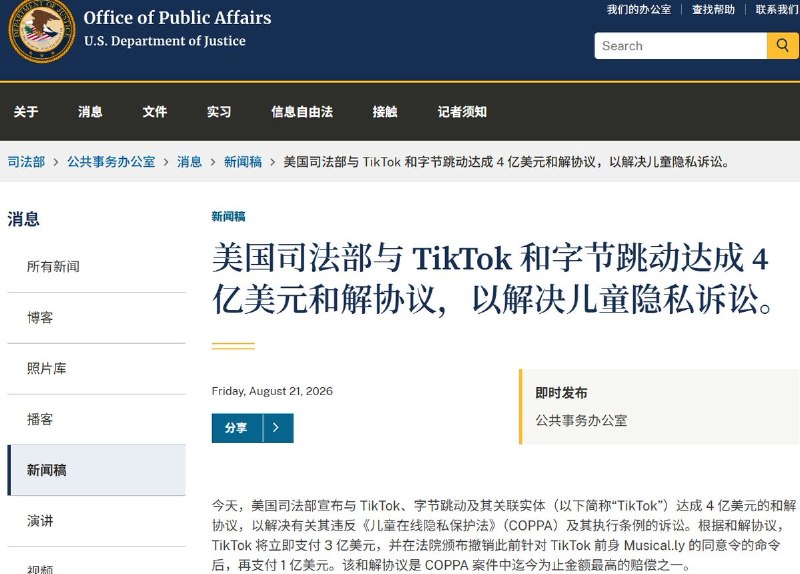
Task: Click the final breadcrumb article title text
Action: (x=507, y=162)
